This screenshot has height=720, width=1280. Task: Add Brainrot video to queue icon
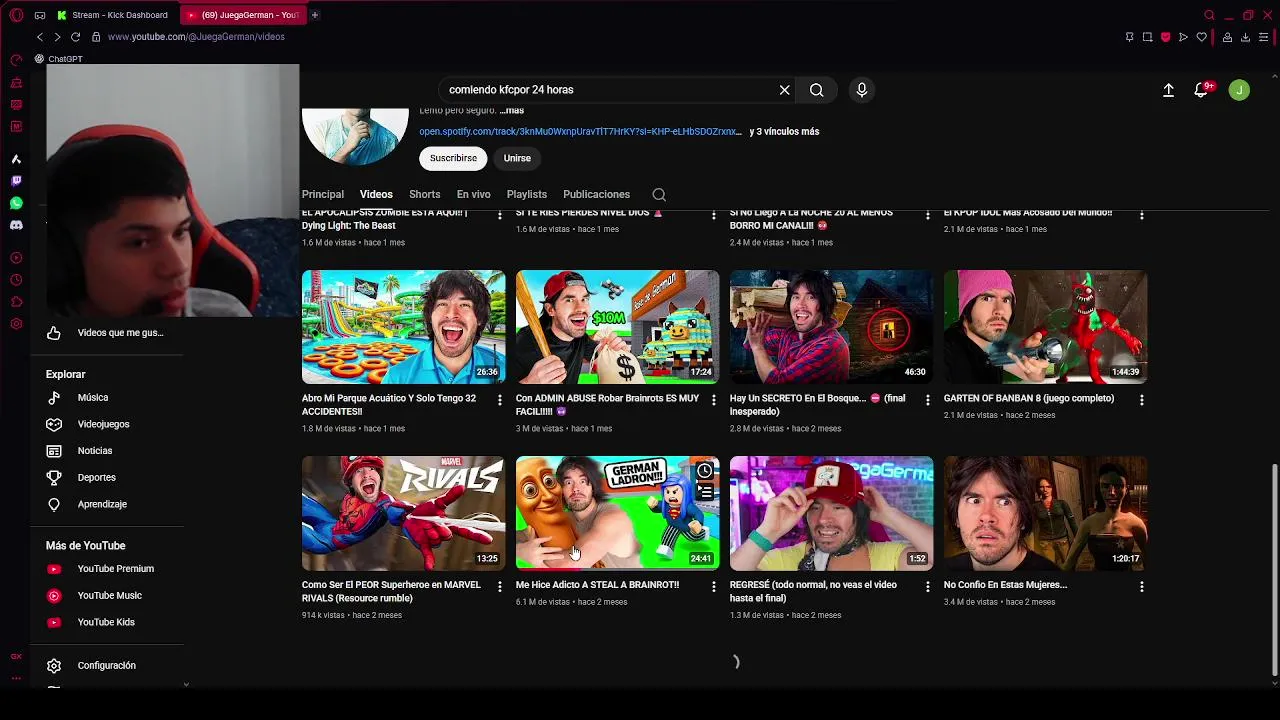pos(705,492)
